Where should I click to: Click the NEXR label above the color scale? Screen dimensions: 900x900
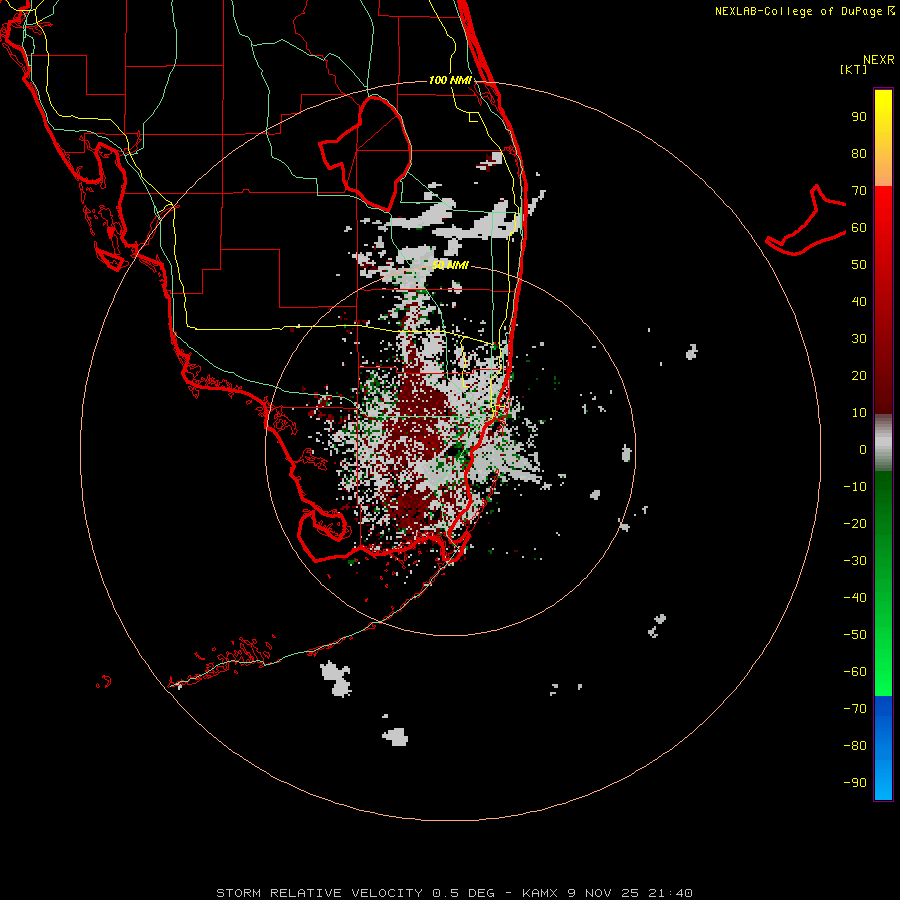[x=879, y=60]
